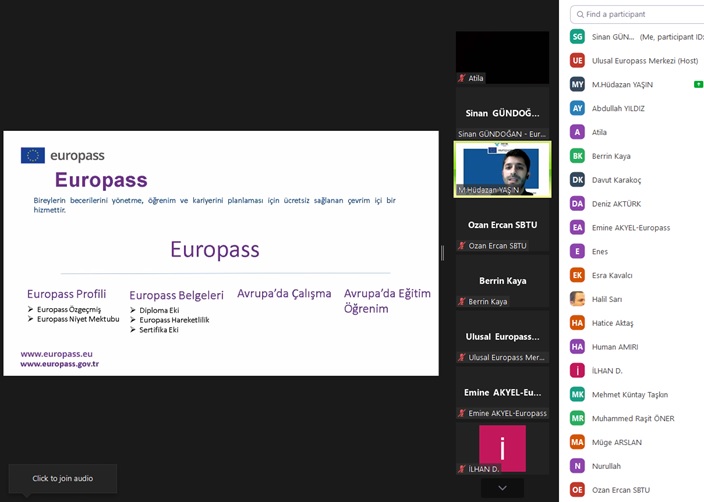Type in the Find a participant field
This screenshot has height=502, width=704.
[x=642, y=14]
